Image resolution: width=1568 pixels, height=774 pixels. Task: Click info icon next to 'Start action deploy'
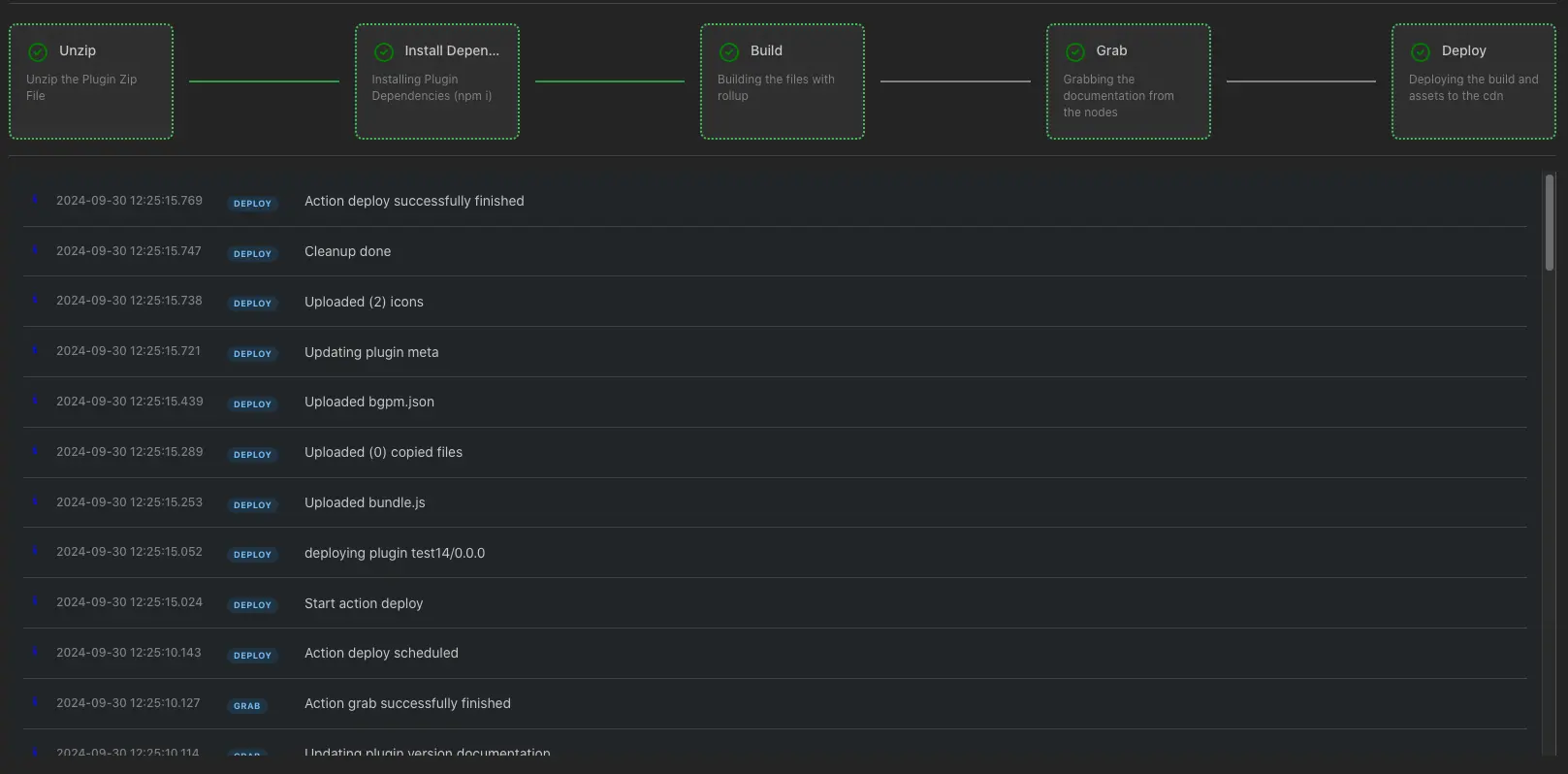(35, 601)
